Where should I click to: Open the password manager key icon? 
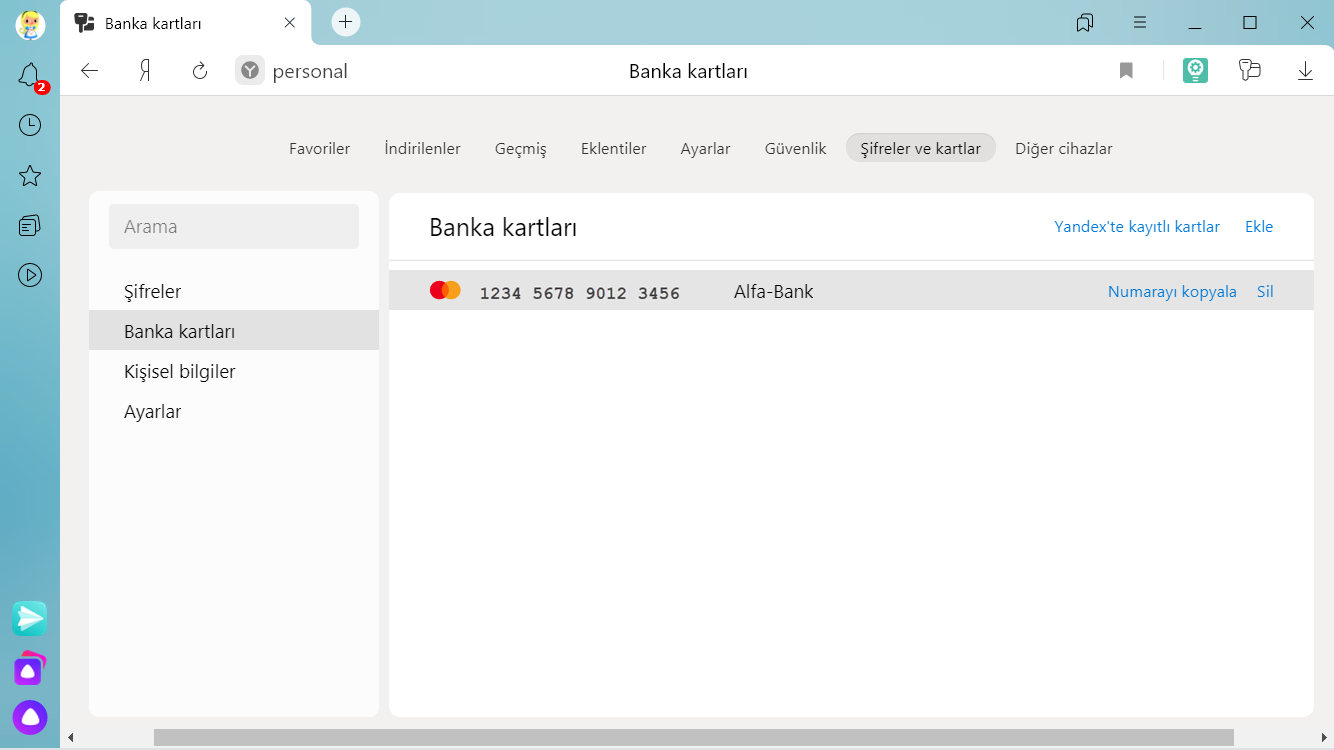pyautogui.click(x=1249, y=71)
